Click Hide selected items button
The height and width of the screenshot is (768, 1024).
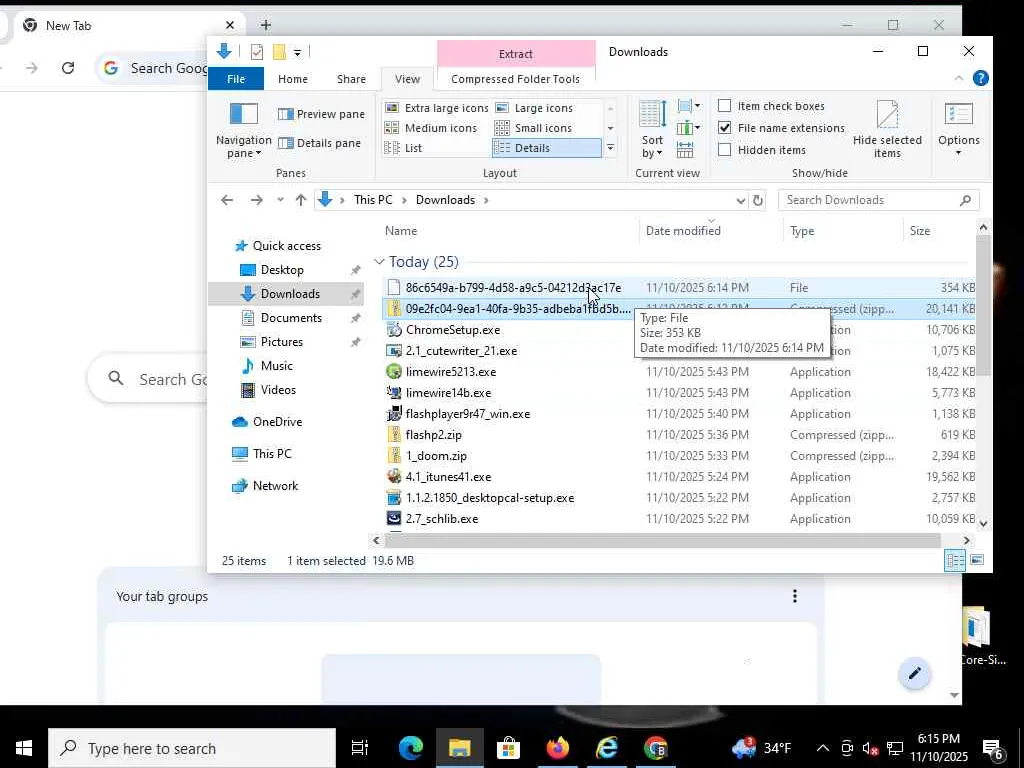887,129
